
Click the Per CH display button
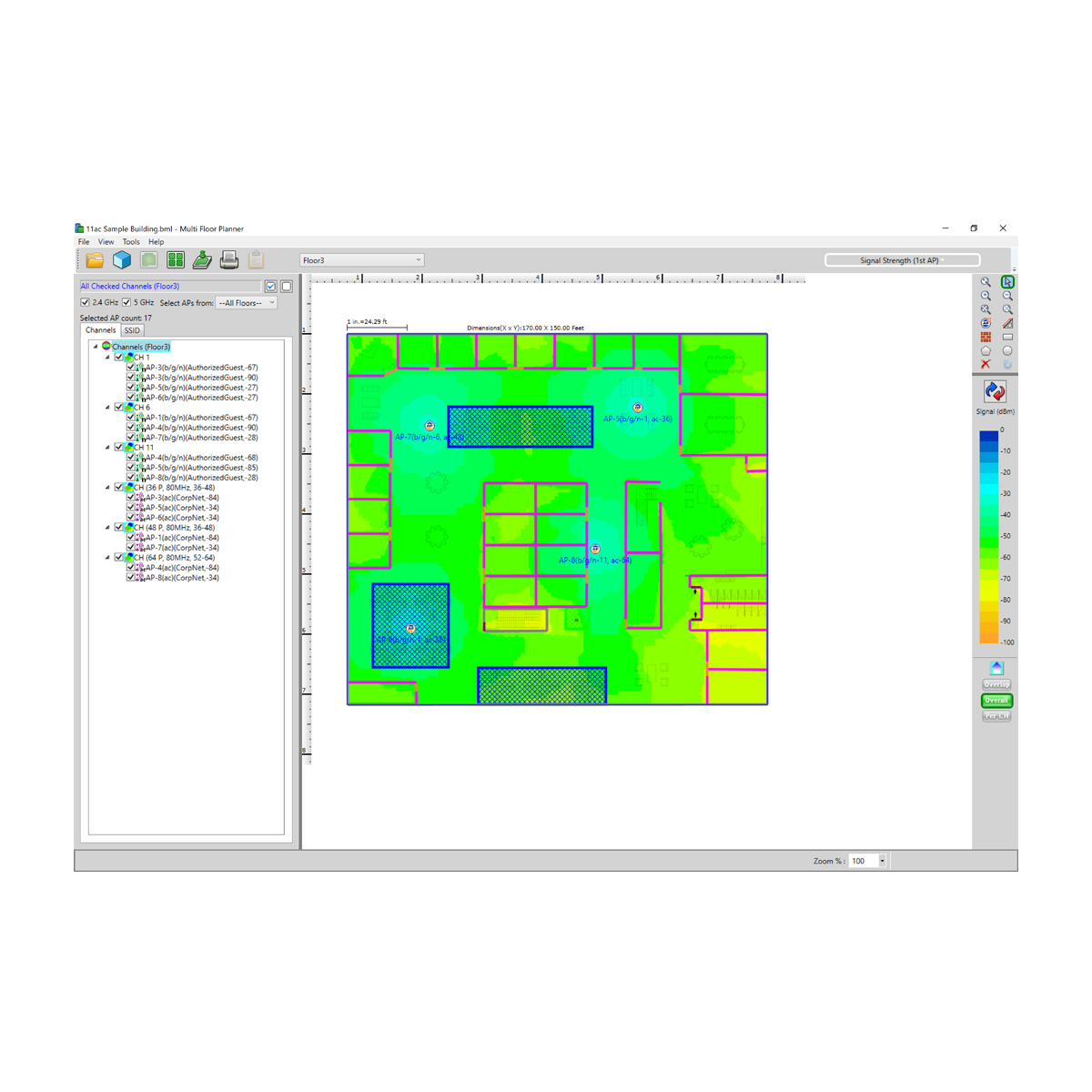pos(996,715)
